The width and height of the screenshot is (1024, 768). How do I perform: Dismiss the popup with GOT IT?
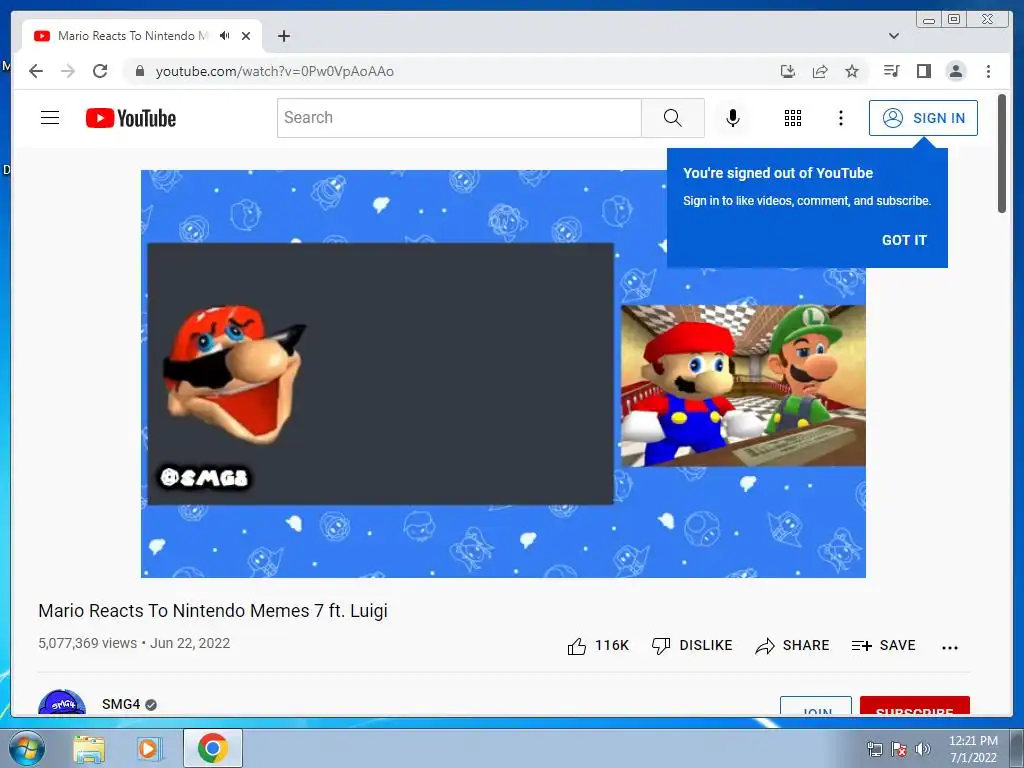click(x=904, y=240)
